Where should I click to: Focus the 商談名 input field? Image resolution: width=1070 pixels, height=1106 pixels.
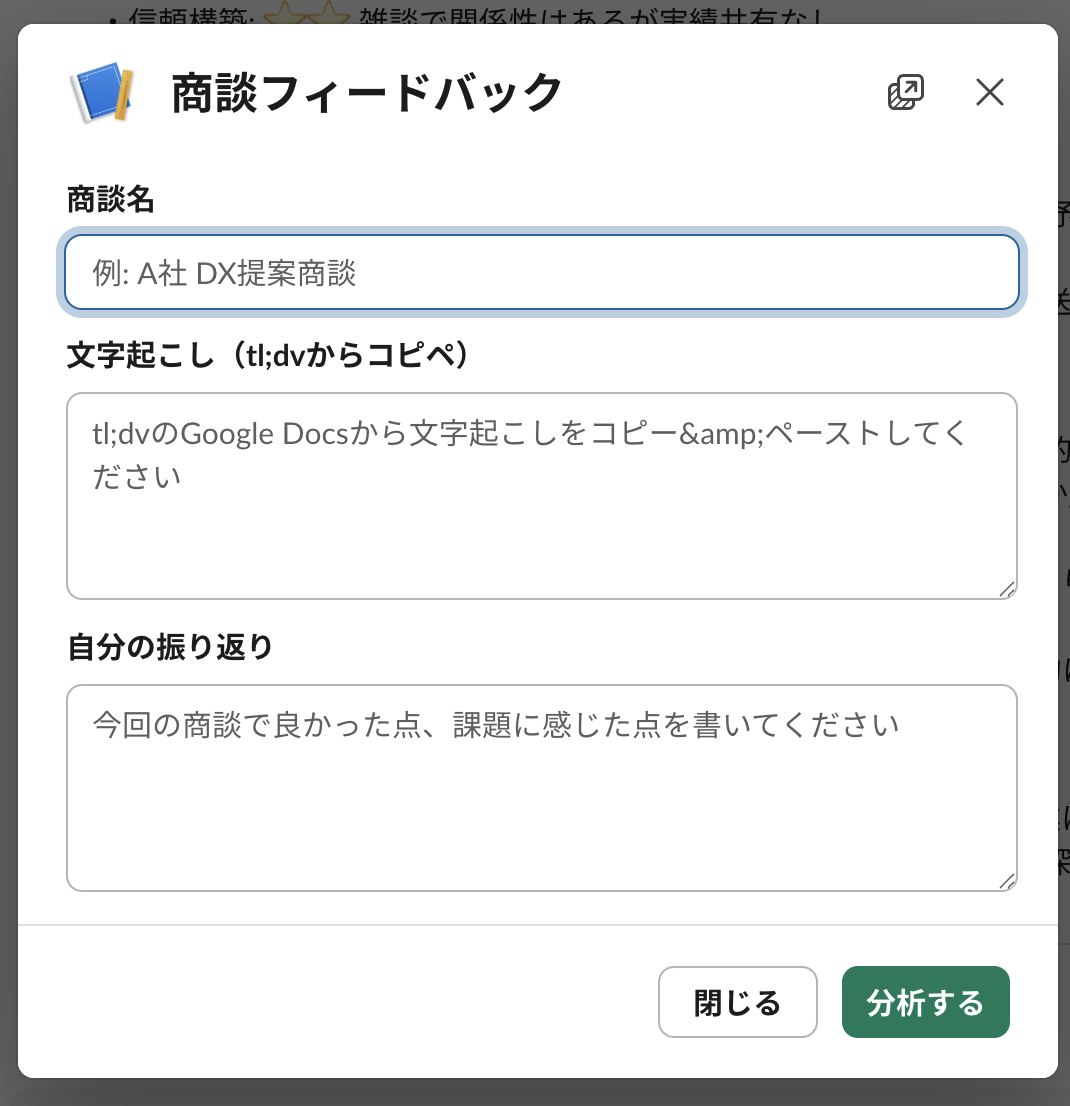[x=541, y=273]
